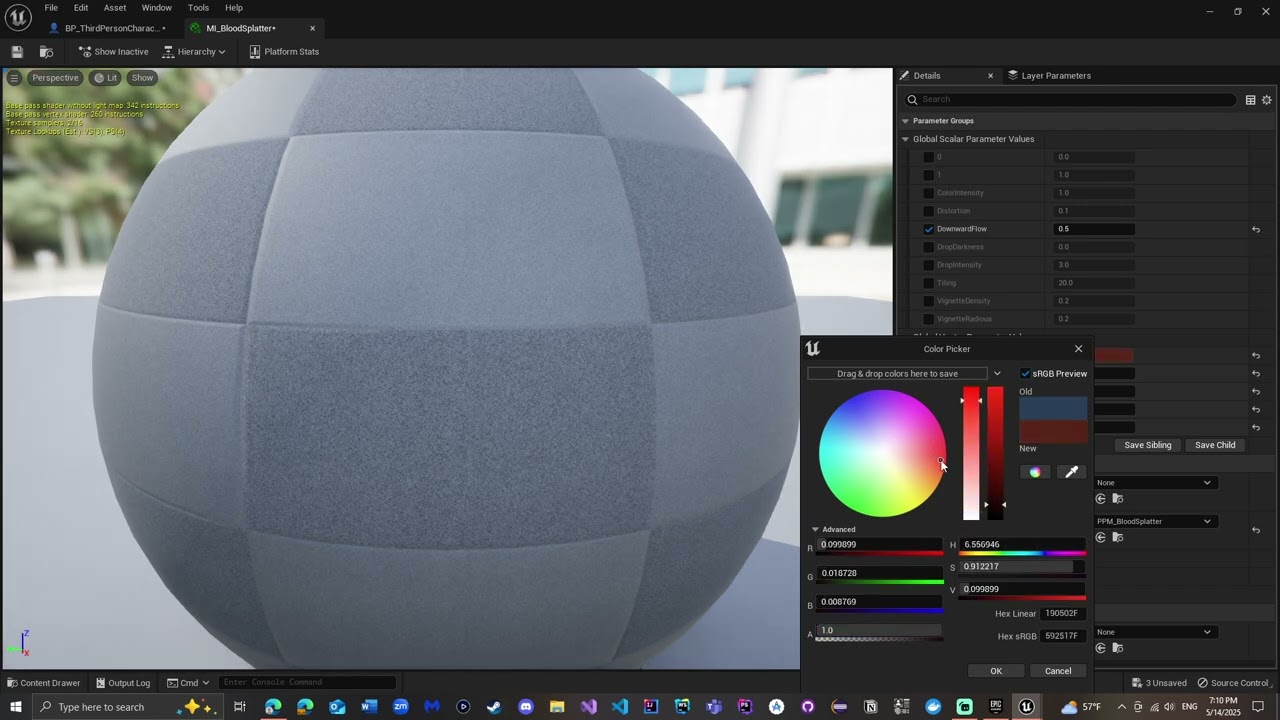Click the DownwardFlow value field 0.5
This screenshot has width=1280, height=720.
click(1094, 229)
